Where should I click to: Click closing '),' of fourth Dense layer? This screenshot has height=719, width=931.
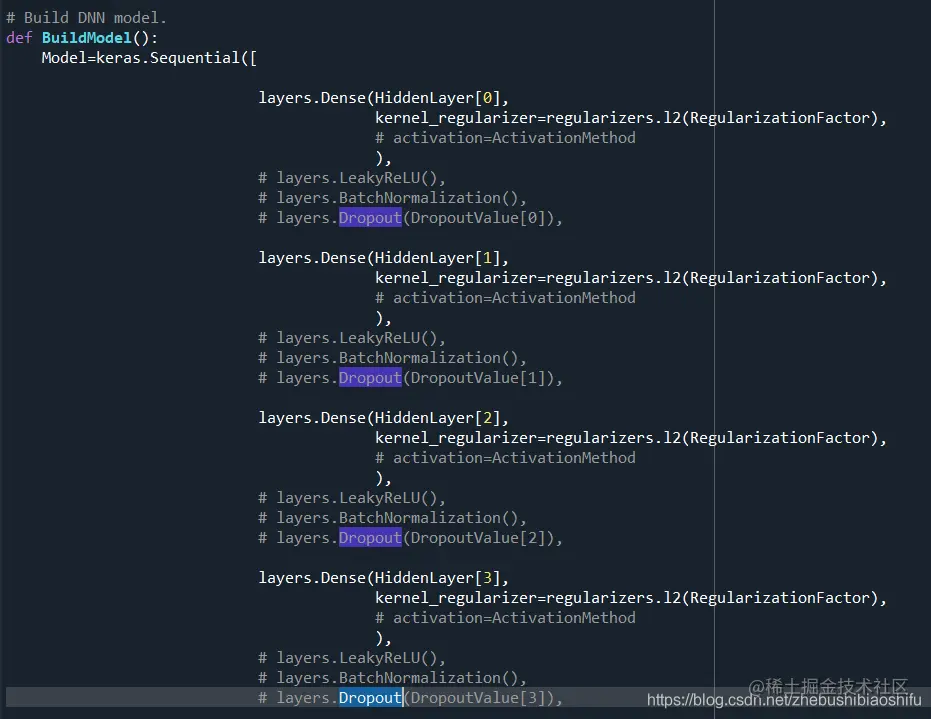383,639
